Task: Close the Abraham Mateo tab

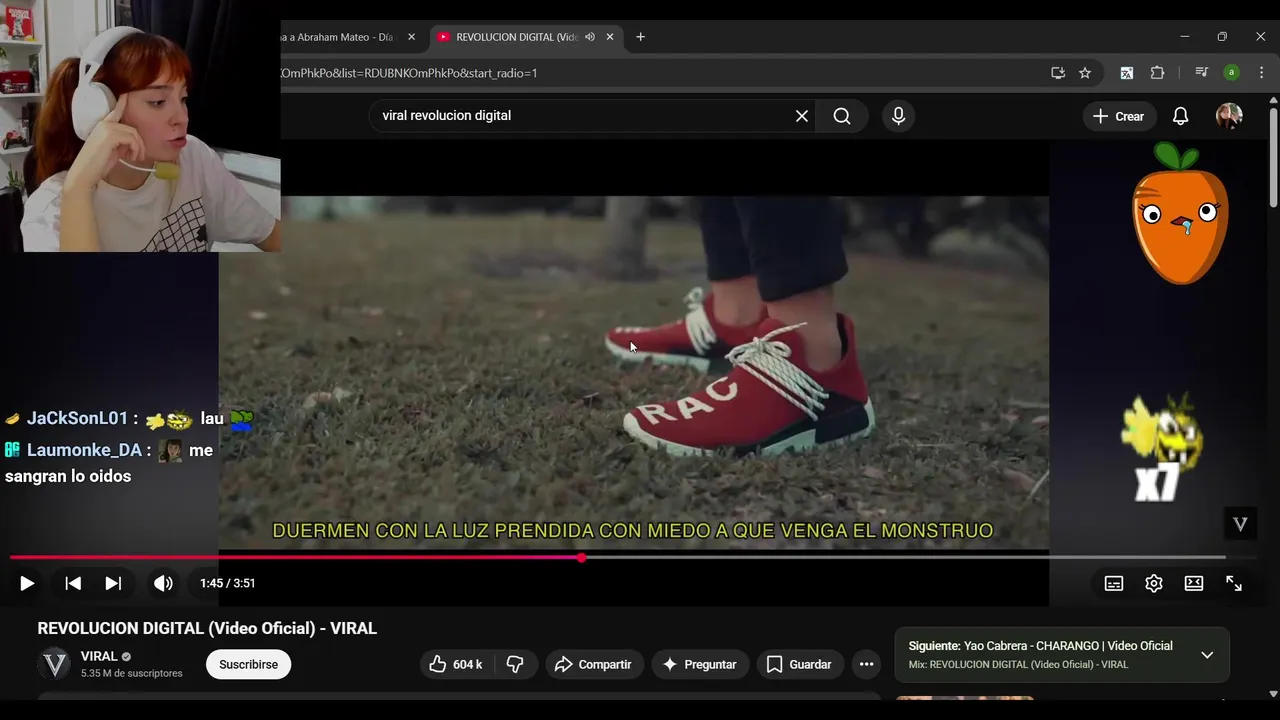Action: coord(411,37)
